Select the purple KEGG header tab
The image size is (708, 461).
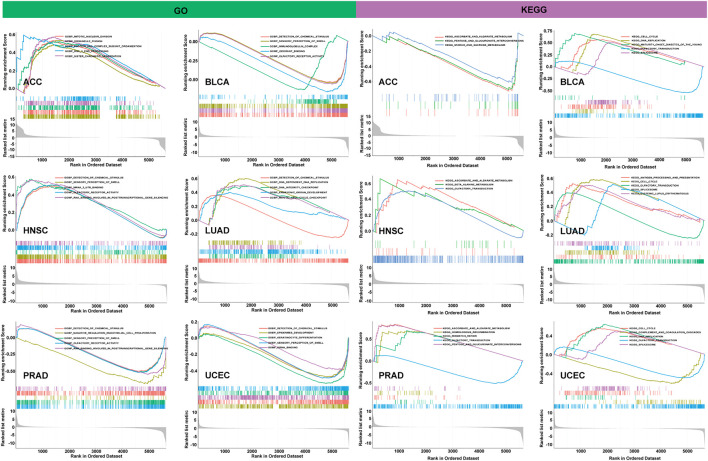click(x=531, y=11)
